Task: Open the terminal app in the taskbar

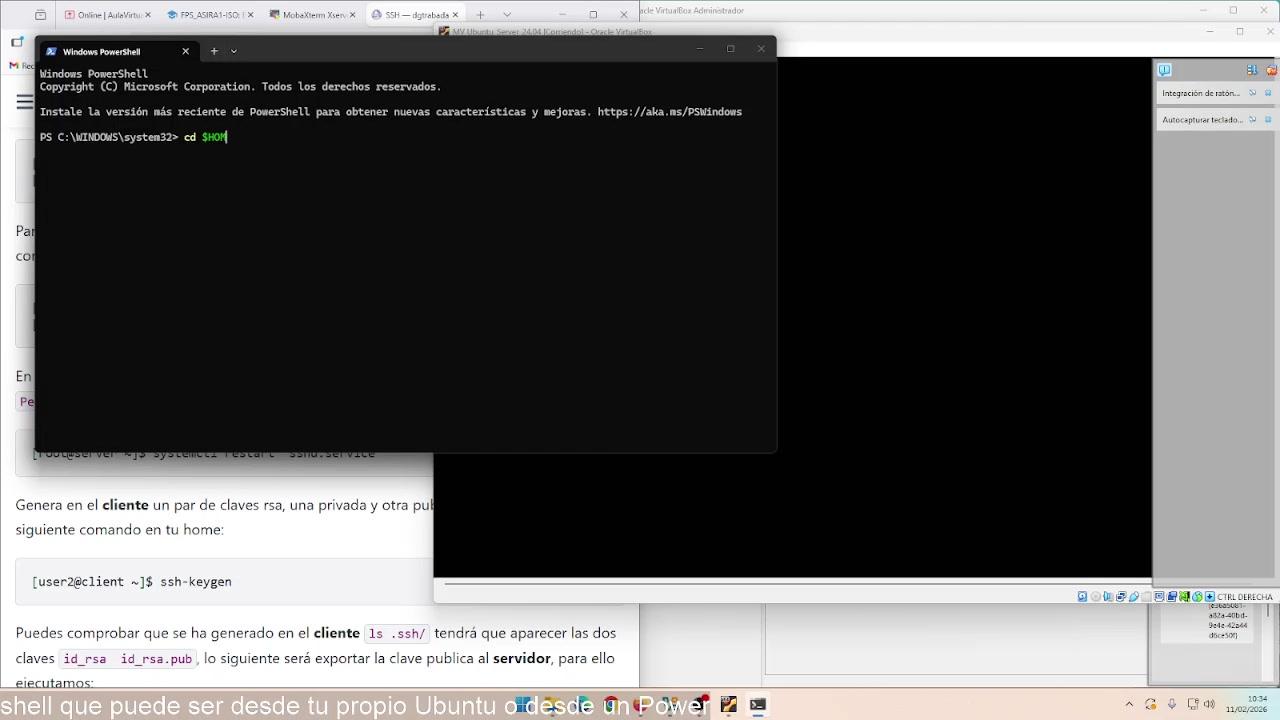Action: coord(757,705)
